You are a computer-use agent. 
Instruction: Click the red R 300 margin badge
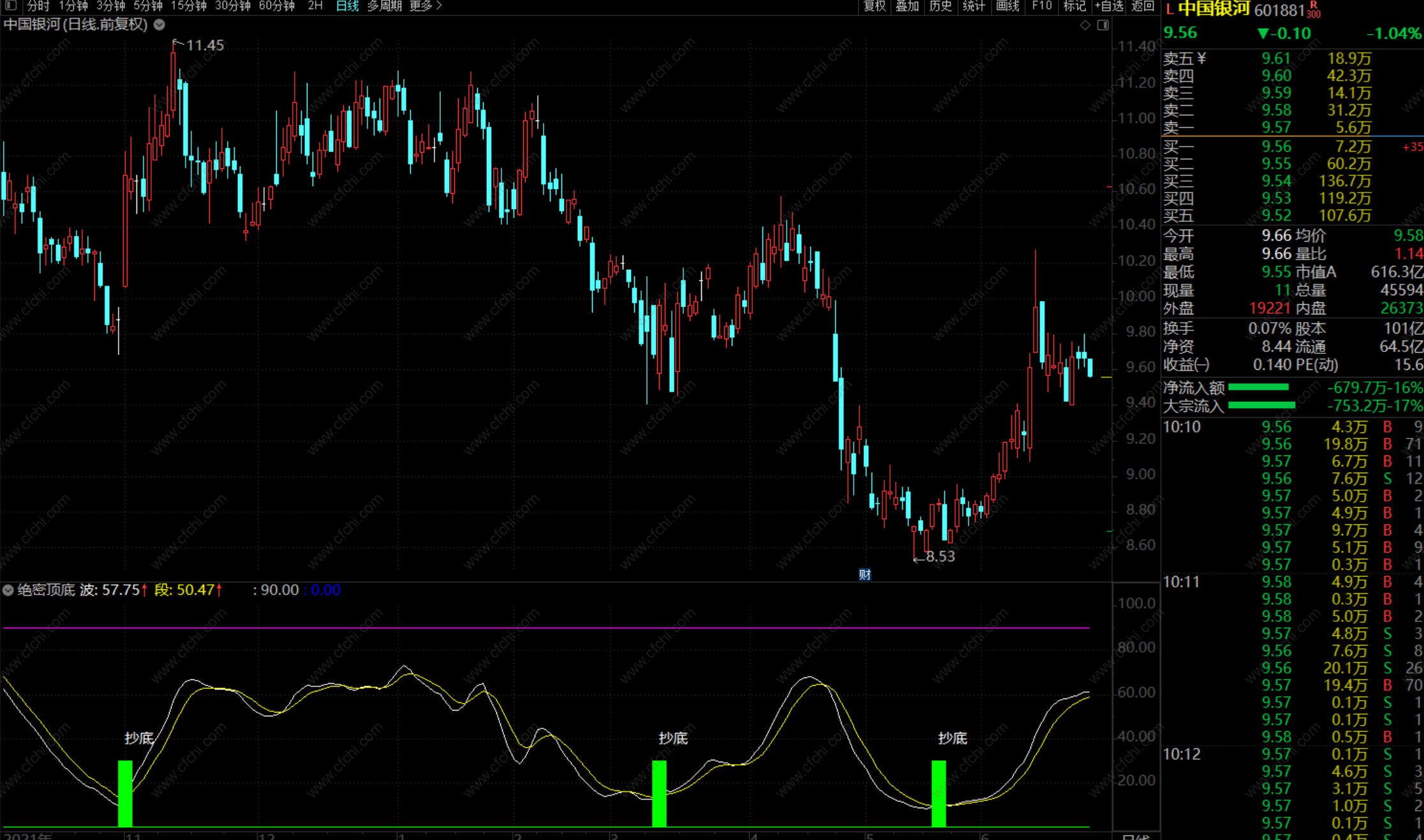[x=1314, y=10]
